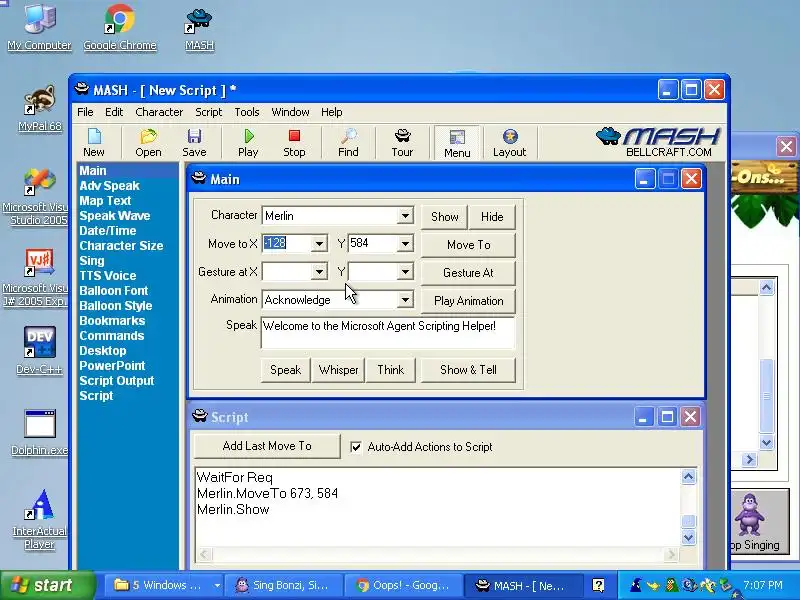Select Map Text in the sidebar
Viewport: 800px width, 600px height.
coord(105,201)
